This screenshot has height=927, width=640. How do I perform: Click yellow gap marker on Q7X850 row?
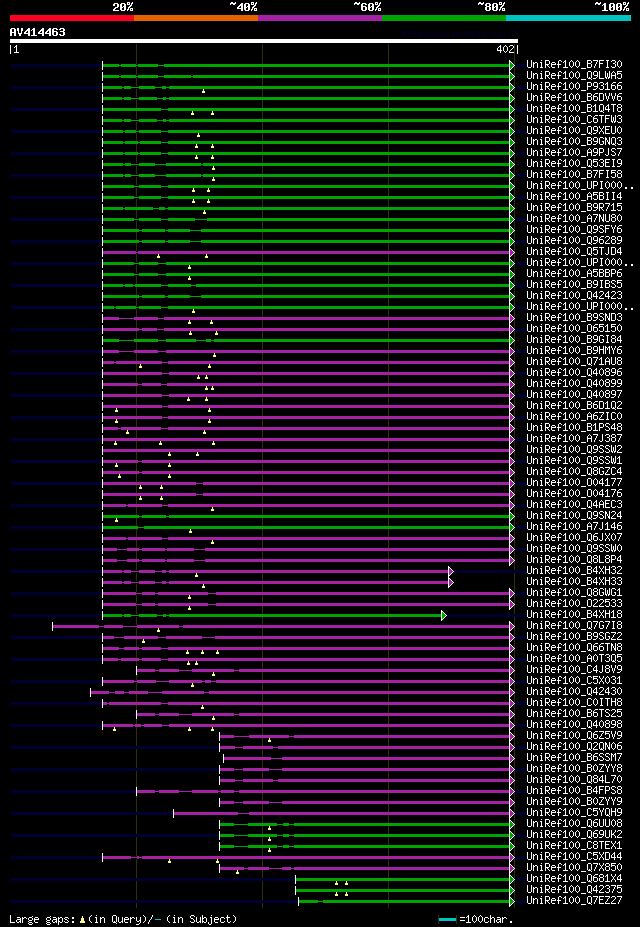(x=238, y=871)
